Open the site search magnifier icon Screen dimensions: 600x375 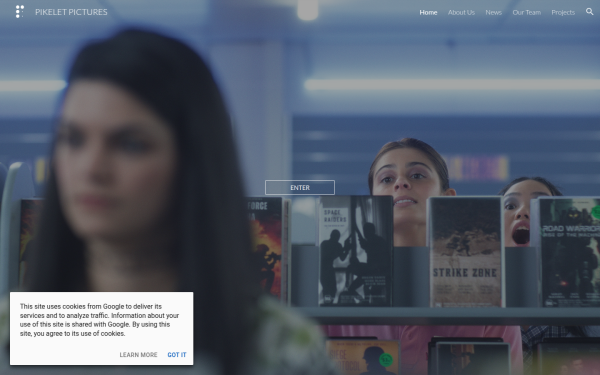[590, 12]
